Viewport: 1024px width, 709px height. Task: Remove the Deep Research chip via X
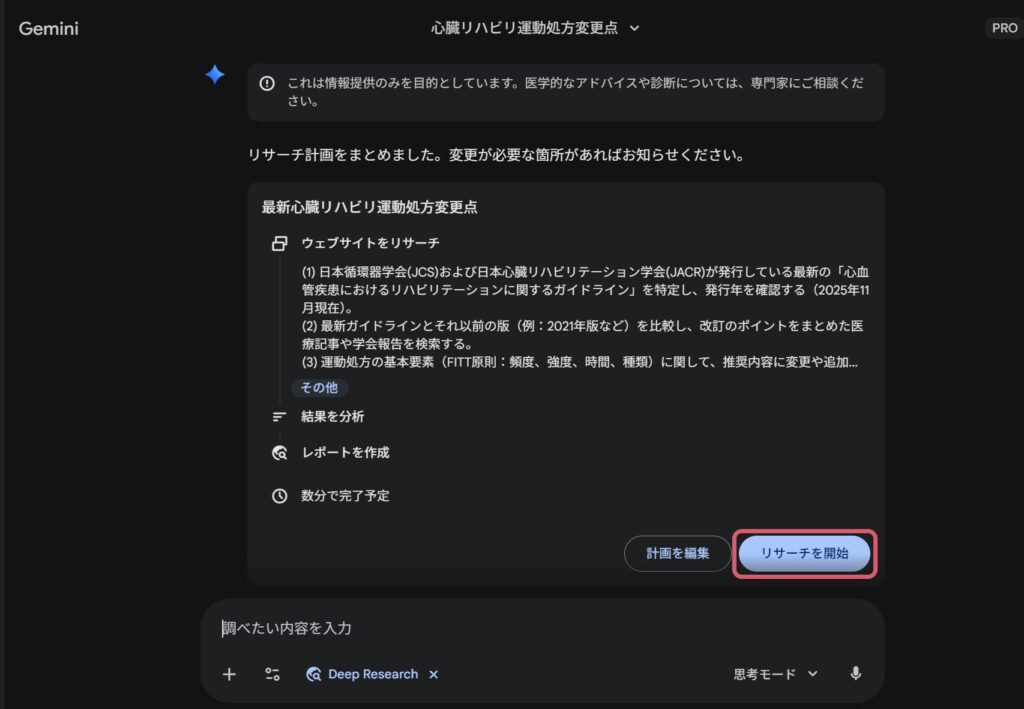433,674
